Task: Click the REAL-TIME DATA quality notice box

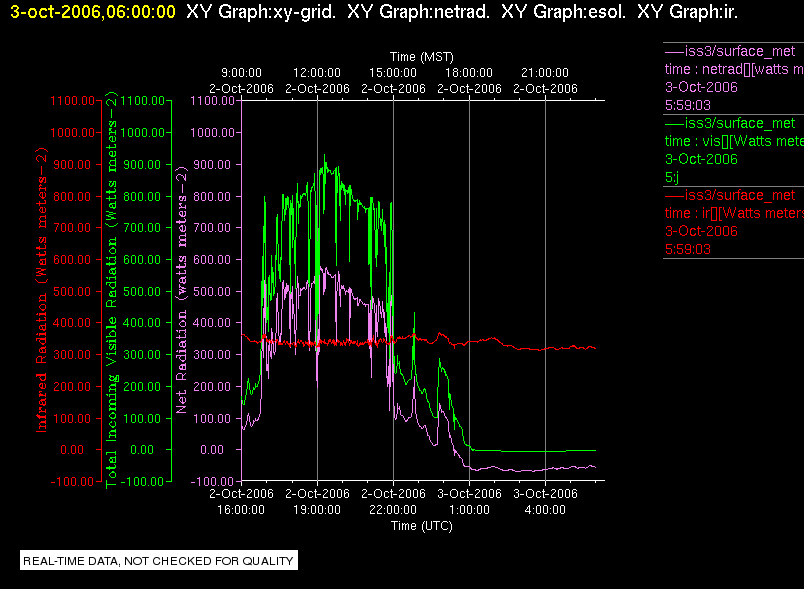Action: 159,560
